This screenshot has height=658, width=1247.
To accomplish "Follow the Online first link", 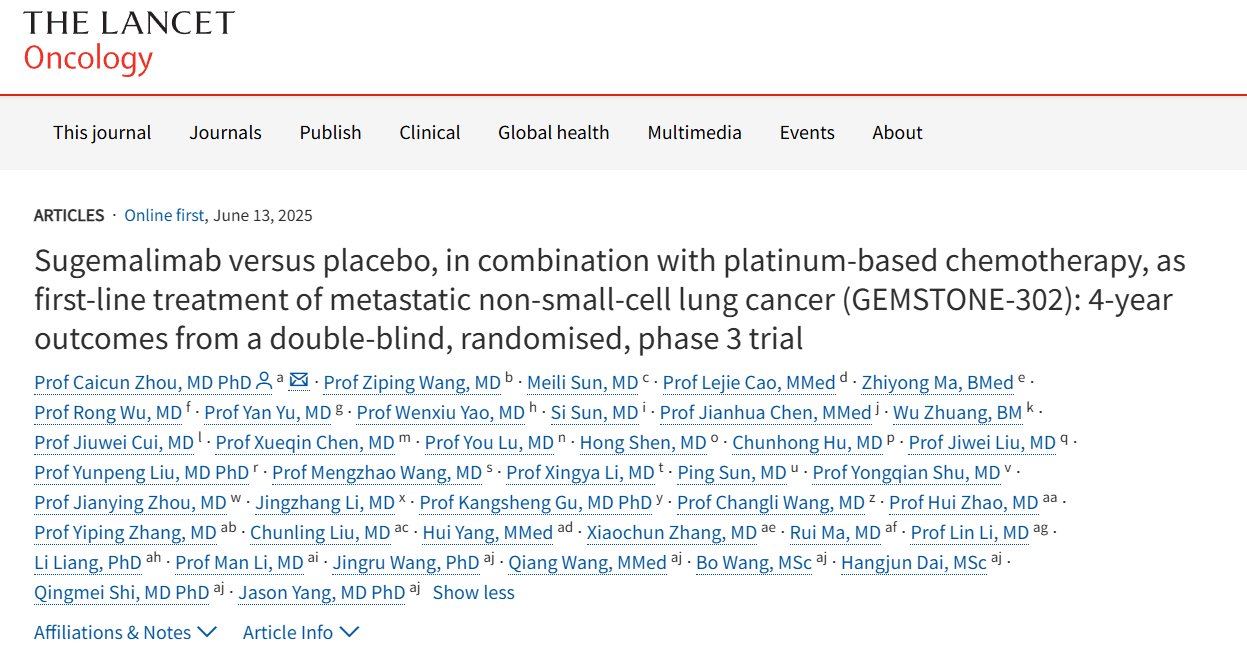I will (164, 215).
